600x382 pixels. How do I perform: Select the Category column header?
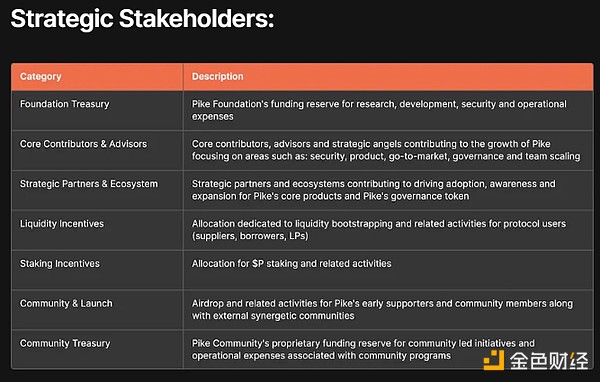click(x=41, y=77)
